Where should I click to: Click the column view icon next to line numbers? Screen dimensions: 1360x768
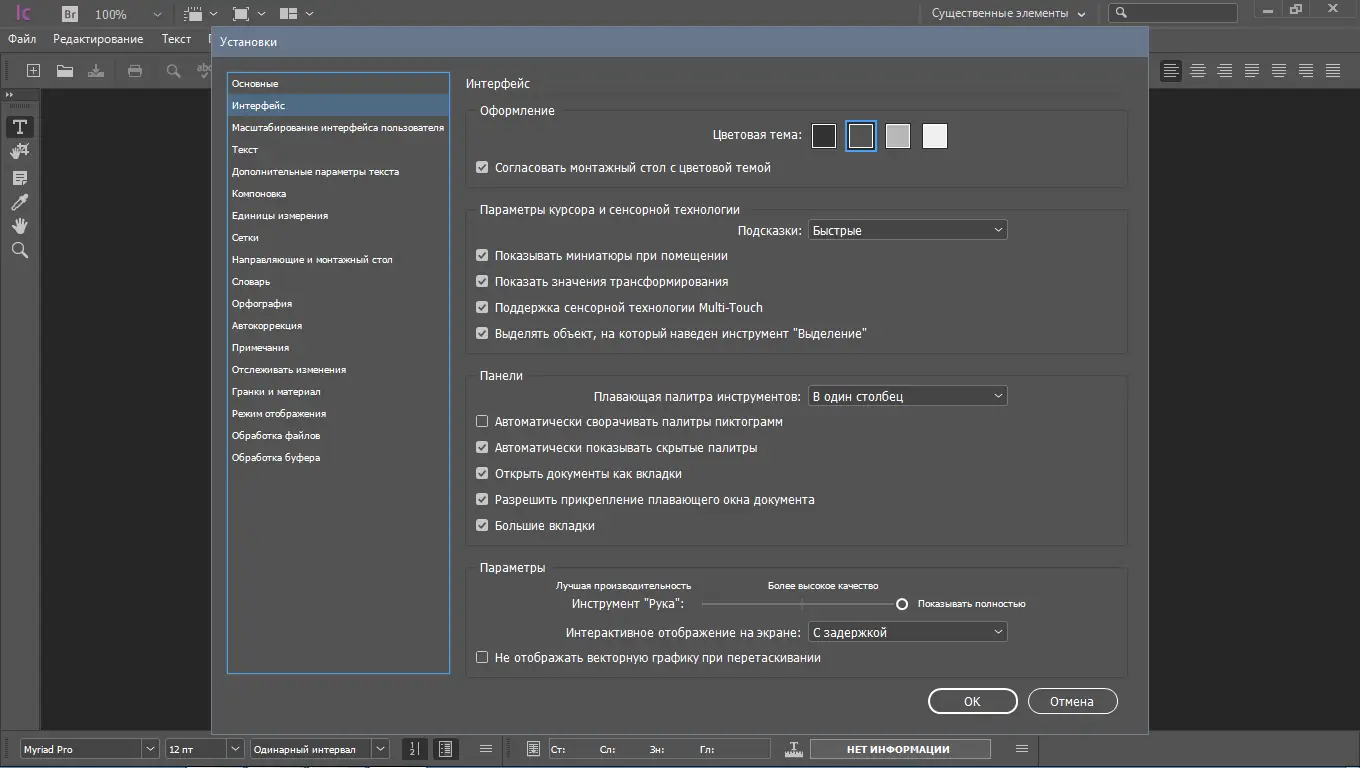tap(445, 749)
